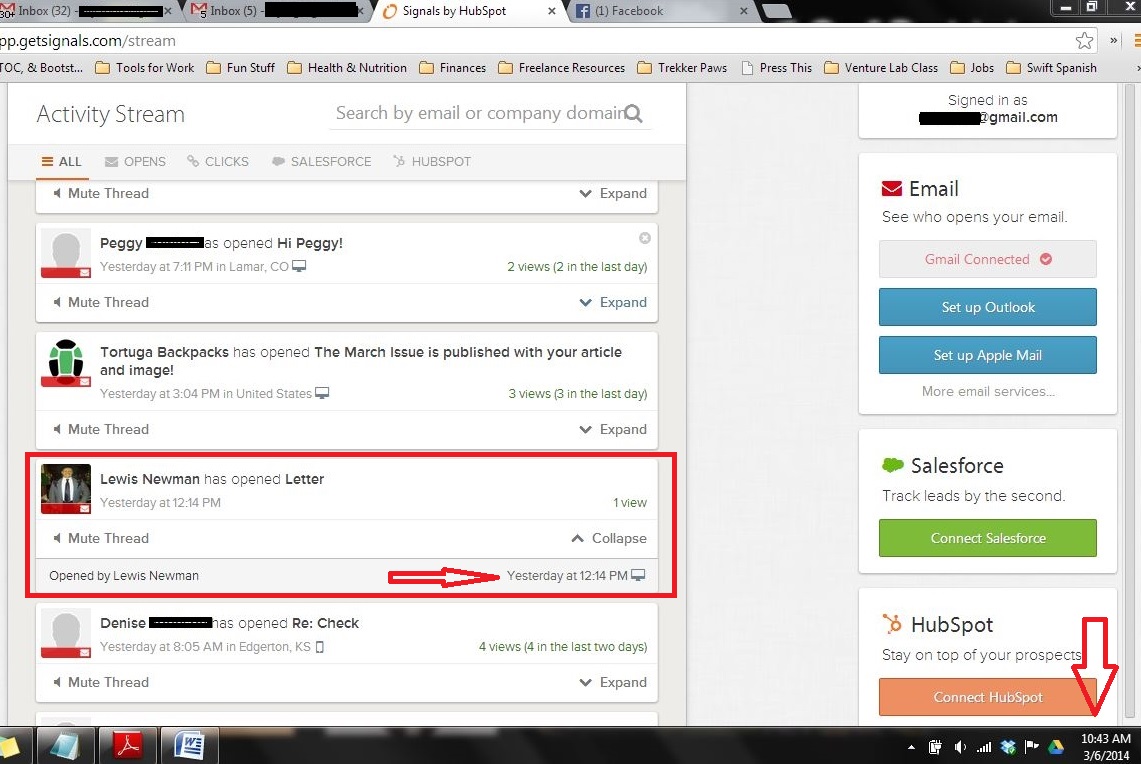Click '4 views (4 in the last two days)'
Screen dimensions: 1141x764
(562, 647)
